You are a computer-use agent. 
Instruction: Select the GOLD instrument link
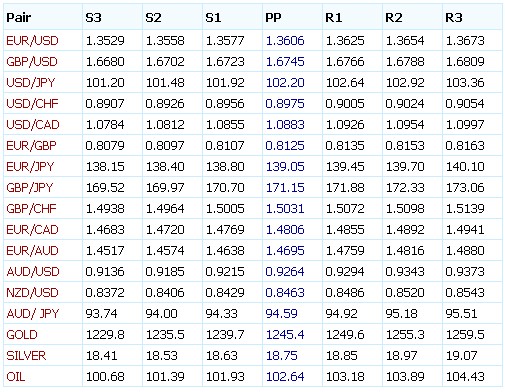click(22, 335)
